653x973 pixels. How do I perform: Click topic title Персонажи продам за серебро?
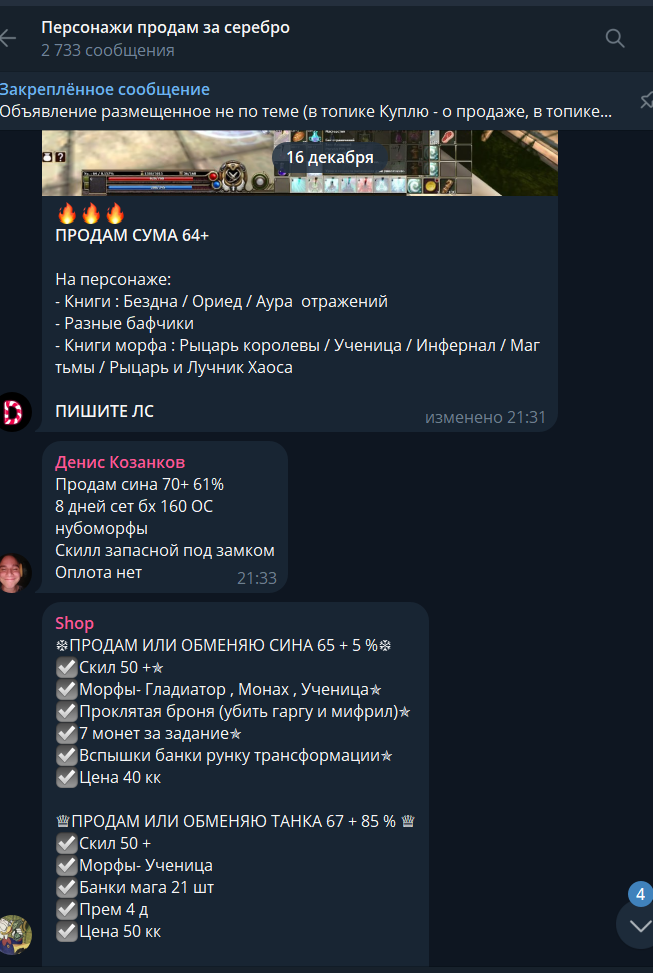coord(165,27)
